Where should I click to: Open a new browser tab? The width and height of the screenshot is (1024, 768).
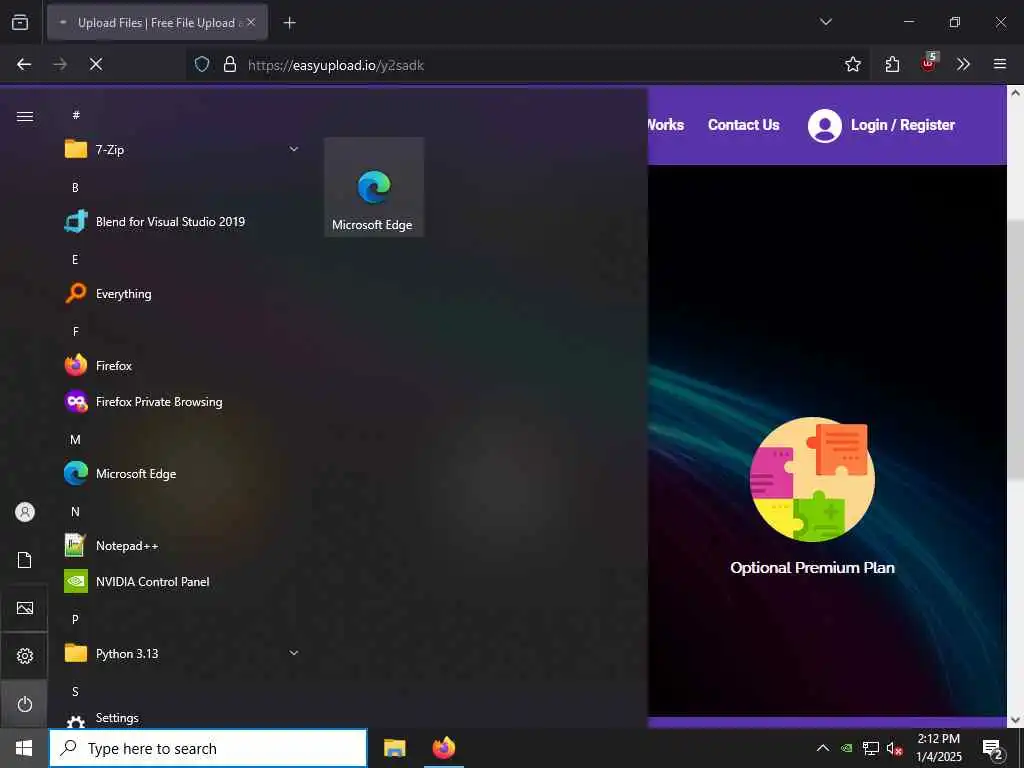pos(289,23)
